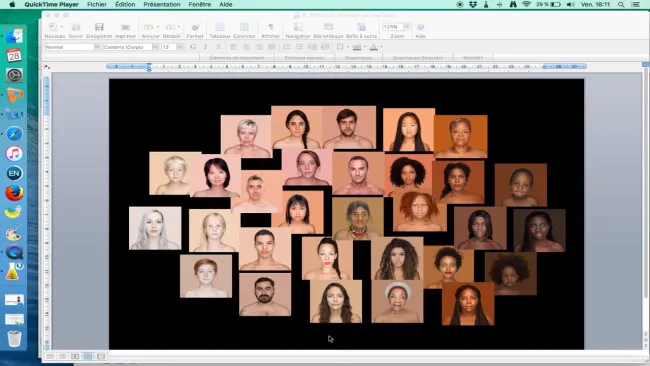Viewport: 650px width, 366px height.
Task: Click the Aide help icon
Action: click(x=420, y=27)
